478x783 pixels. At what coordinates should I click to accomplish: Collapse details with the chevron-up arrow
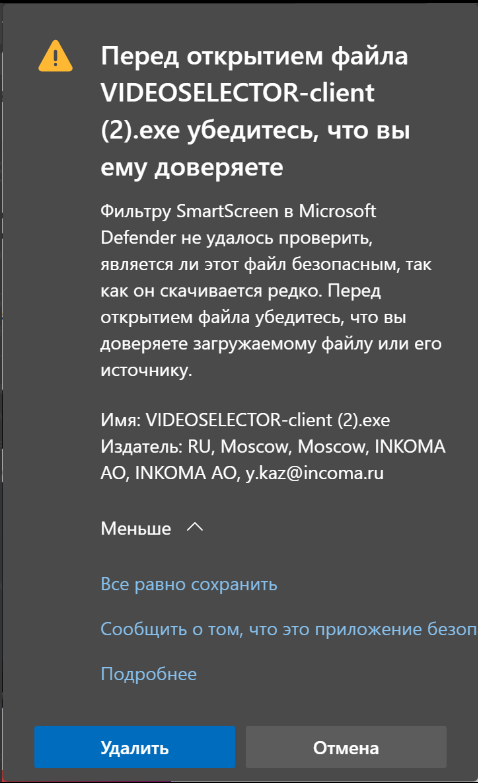195,527
